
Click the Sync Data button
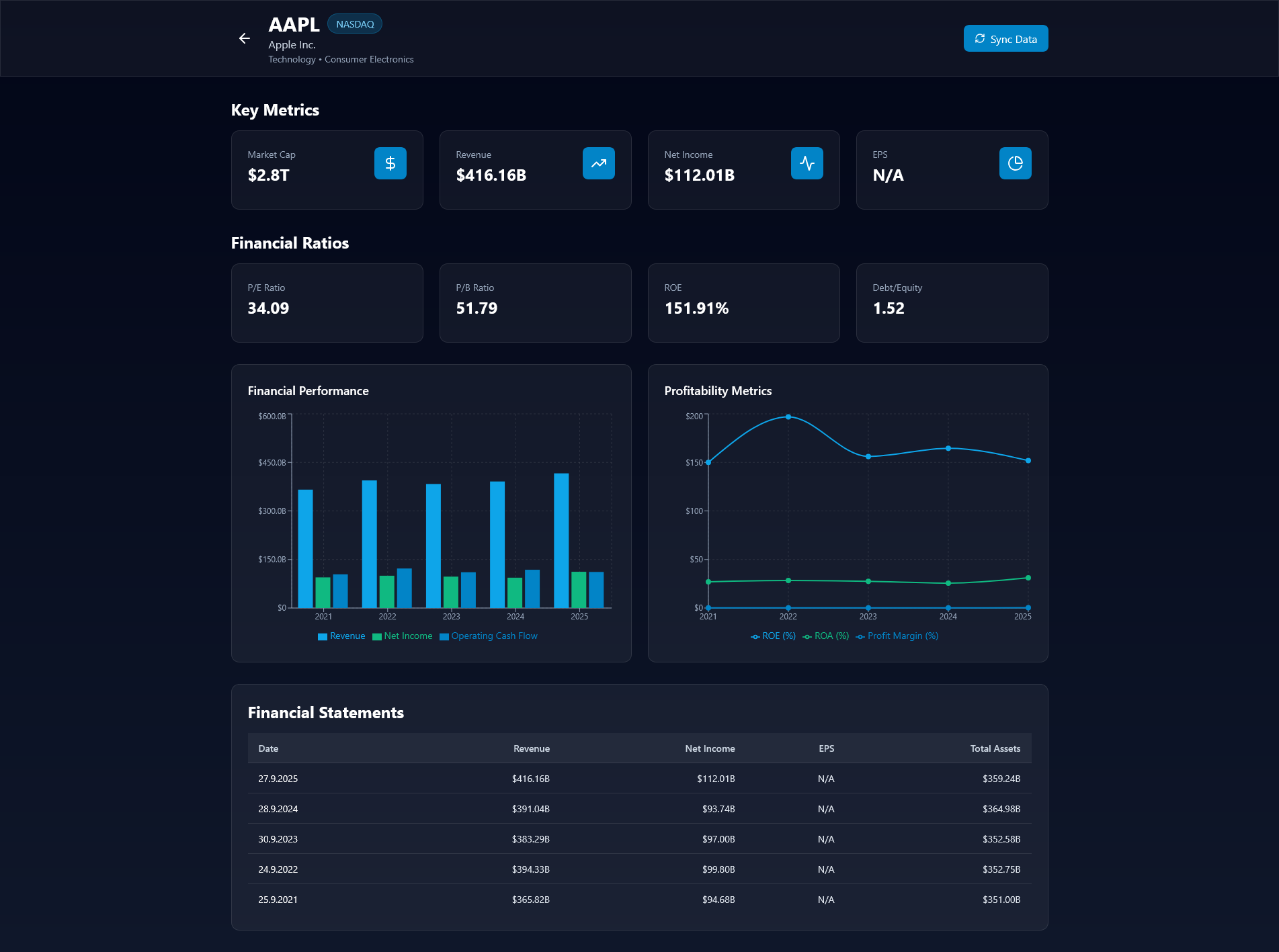(1005, 39)
